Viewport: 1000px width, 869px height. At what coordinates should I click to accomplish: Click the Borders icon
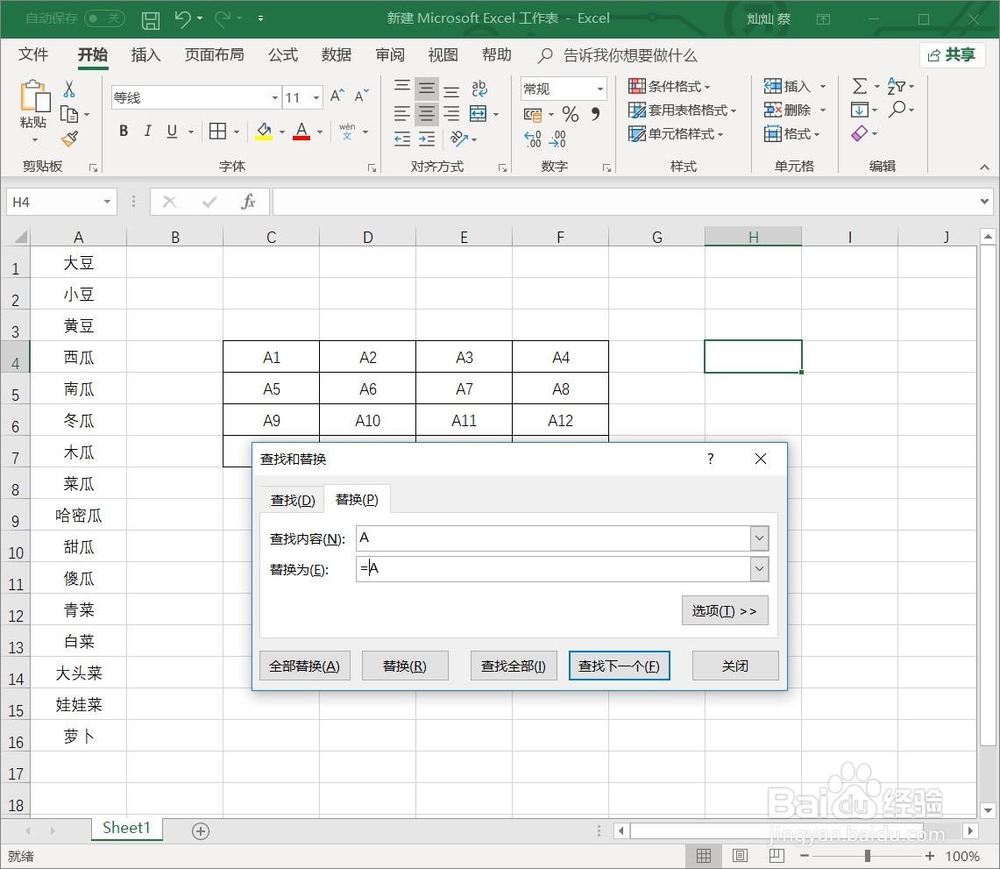(217, 131)
